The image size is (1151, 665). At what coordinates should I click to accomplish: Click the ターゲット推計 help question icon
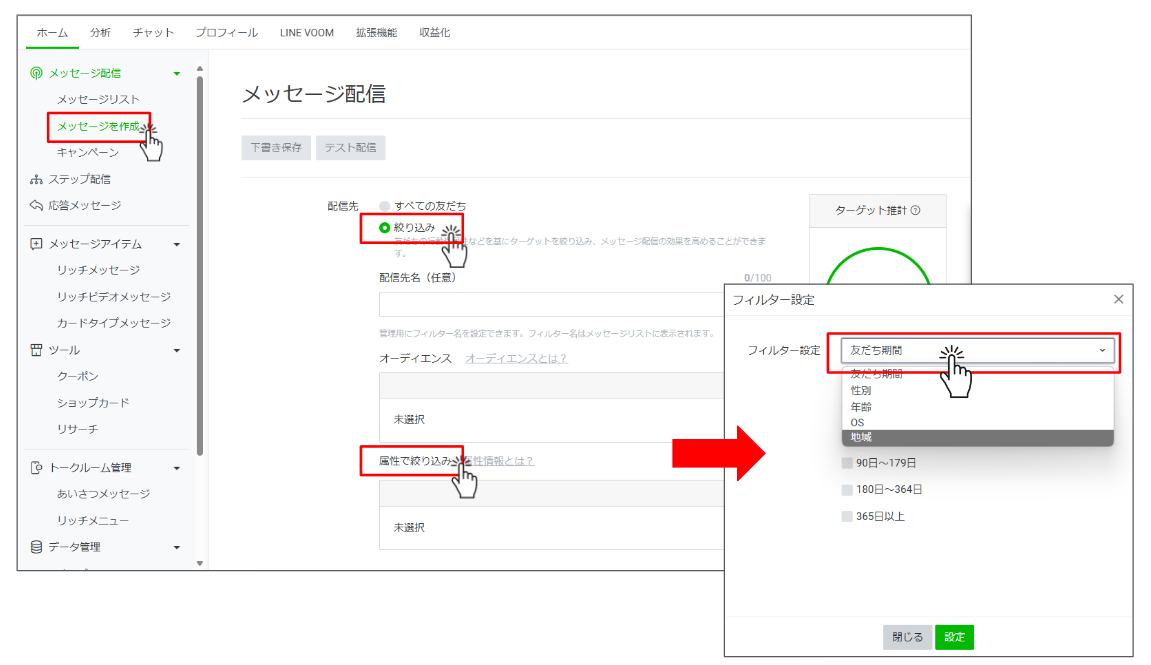tap(915, 210)
